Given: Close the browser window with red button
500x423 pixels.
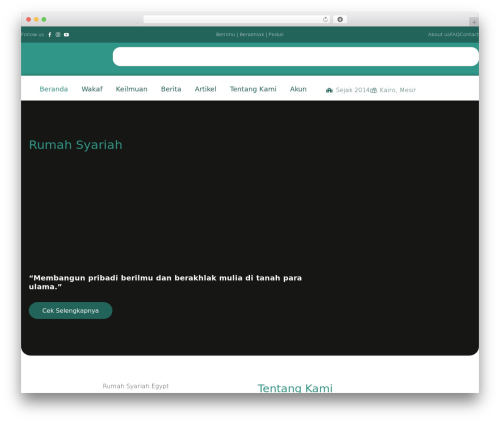Looking at the screenshot, I should coord(29,20).
